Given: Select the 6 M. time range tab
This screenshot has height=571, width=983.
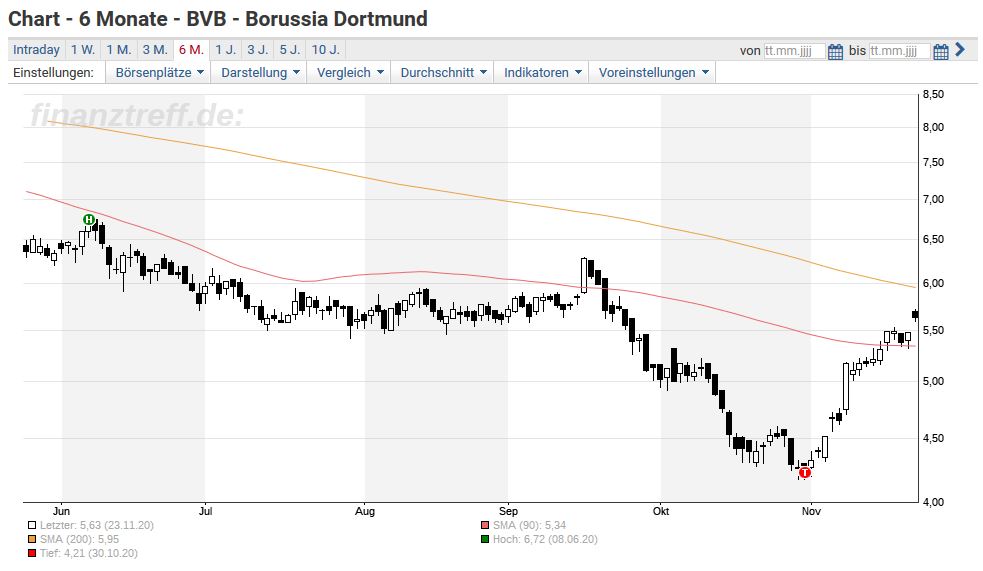Looking at the screenshot, I should click(x=191, y=50).
